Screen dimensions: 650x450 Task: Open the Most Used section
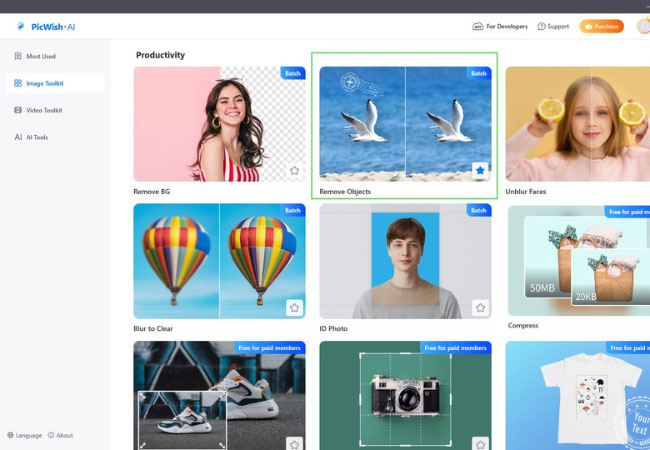coord(40,57)
